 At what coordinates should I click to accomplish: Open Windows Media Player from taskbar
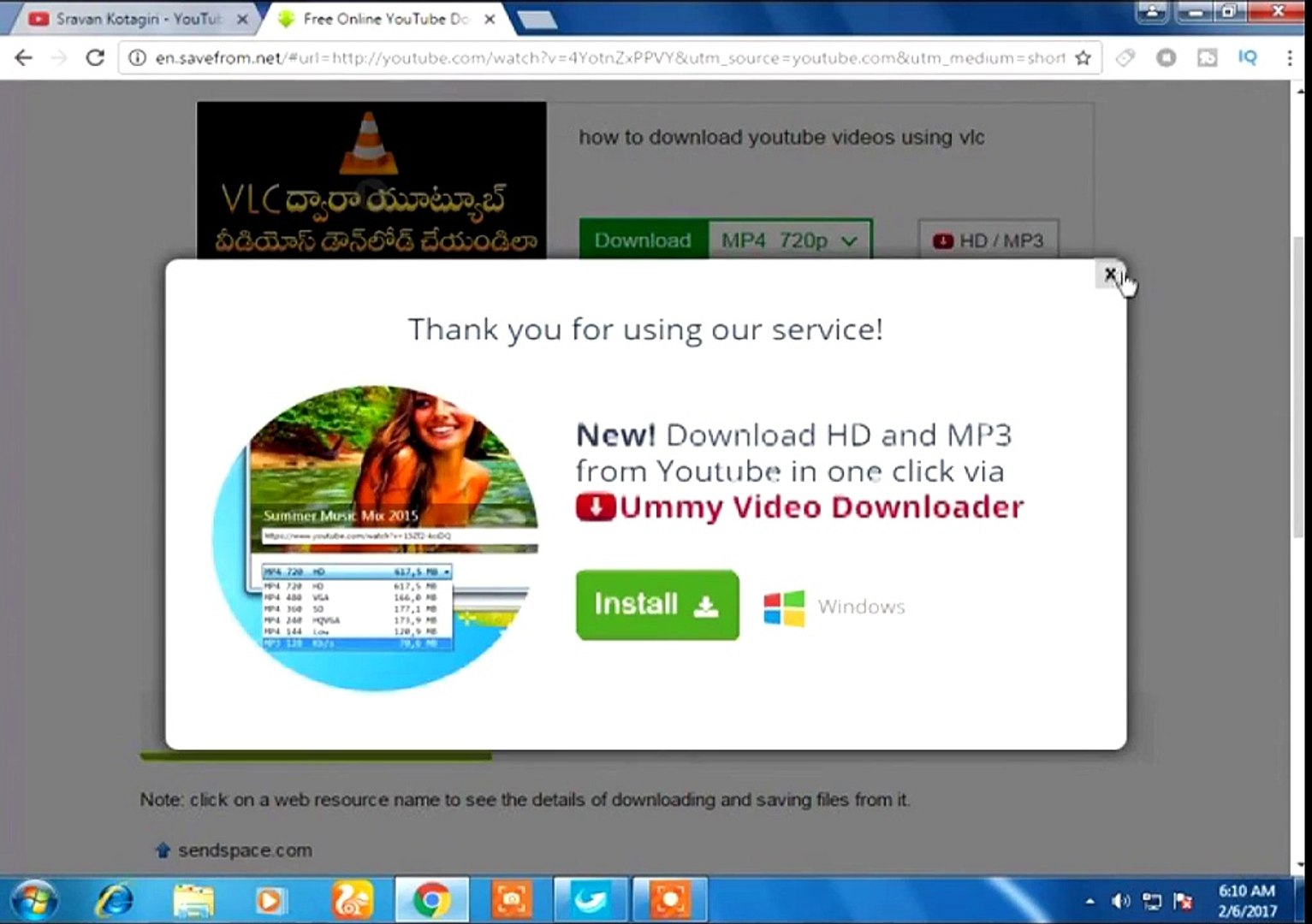click(x=270, y=901)
